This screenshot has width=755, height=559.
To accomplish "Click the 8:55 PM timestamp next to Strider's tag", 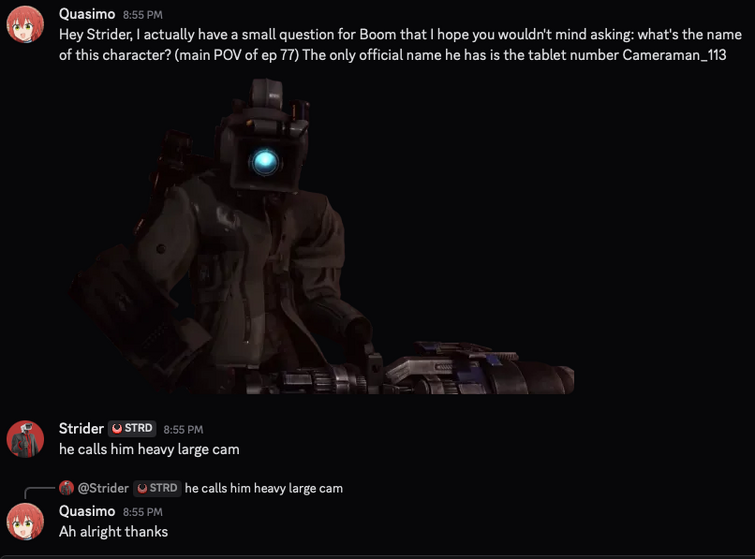I will point(183,429).
